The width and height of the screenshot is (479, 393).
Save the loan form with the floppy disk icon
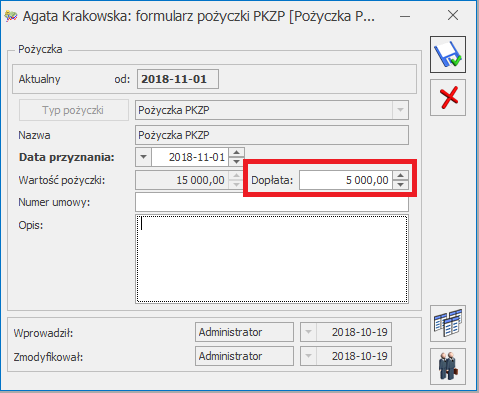coord(448,54)
